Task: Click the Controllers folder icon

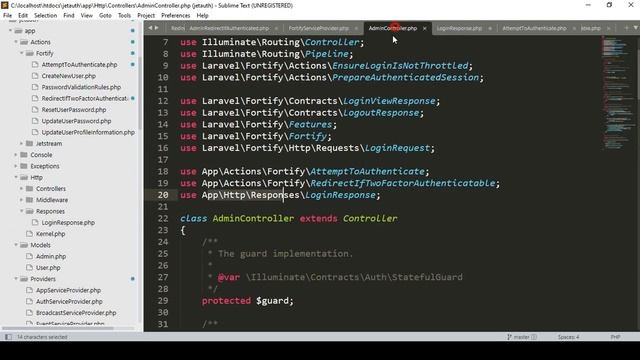Action: [x=29, y=189]
